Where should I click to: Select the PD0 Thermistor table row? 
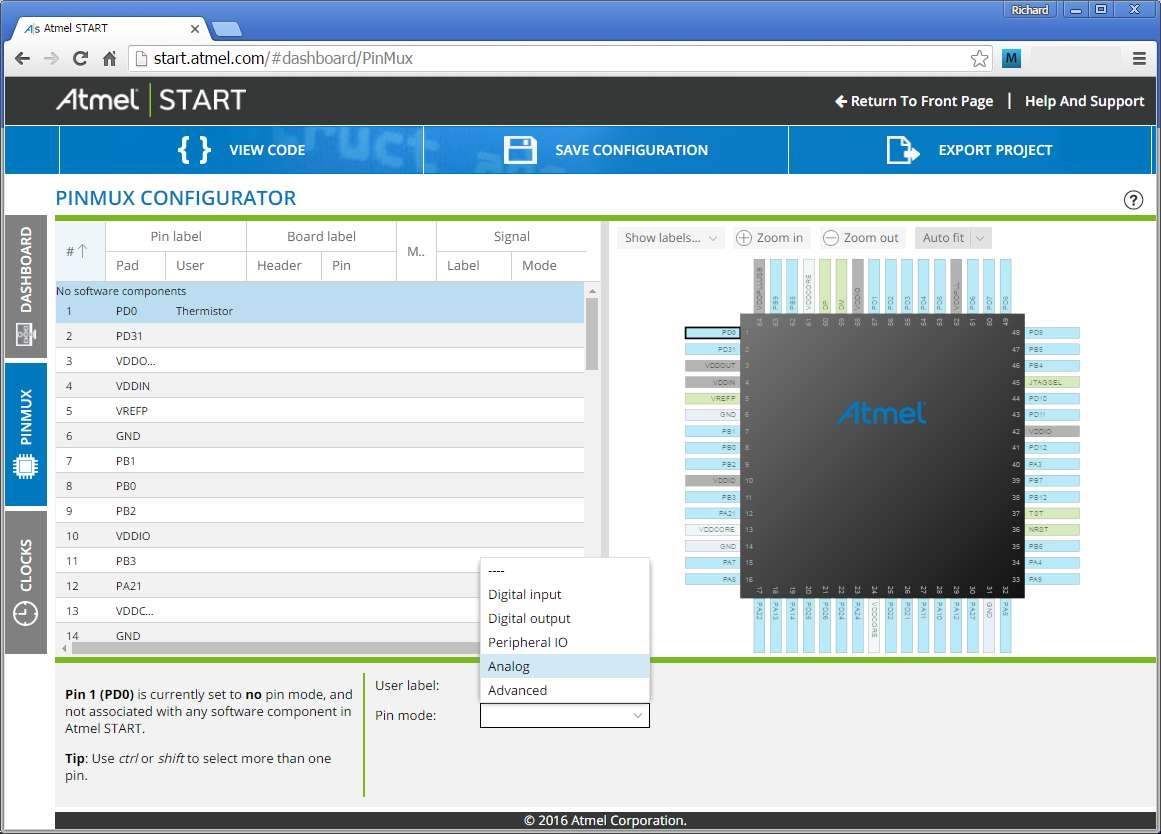(x=320, y=311)
